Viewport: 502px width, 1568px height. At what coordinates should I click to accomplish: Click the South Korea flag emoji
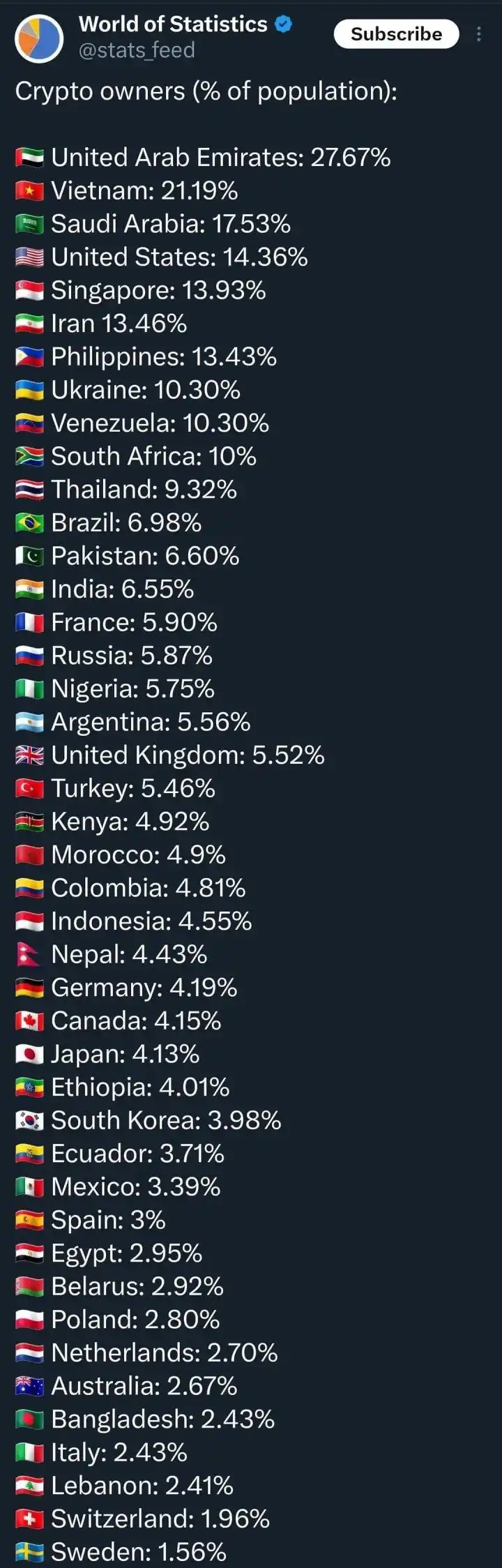(x=30, y=1121)
